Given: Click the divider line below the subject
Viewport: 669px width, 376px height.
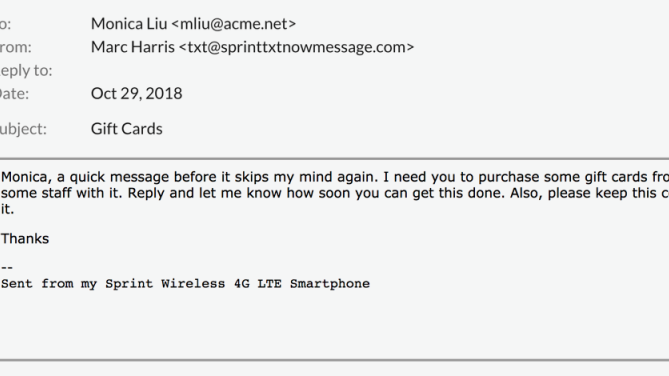Looking at the screenshot, I should pyautogui.click(x=334, y=159).
